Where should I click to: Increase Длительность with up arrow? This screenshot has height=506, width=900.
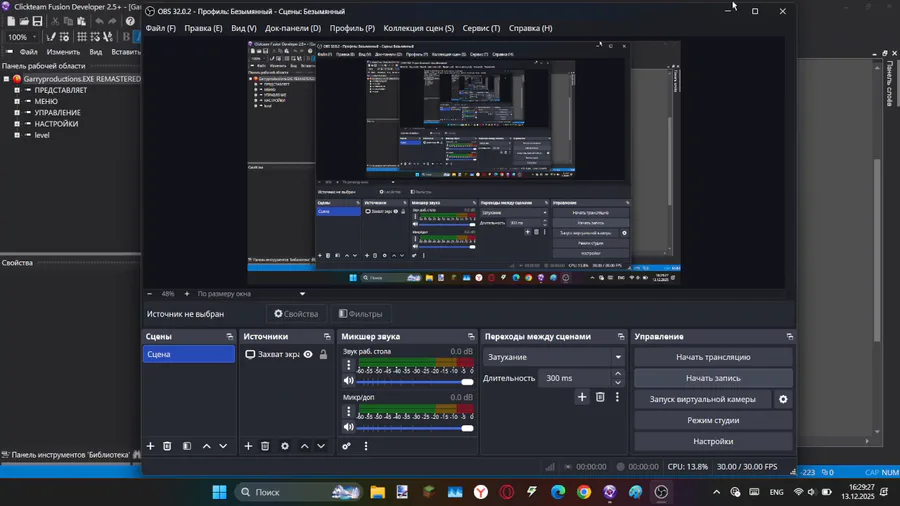tap(618, 374)
